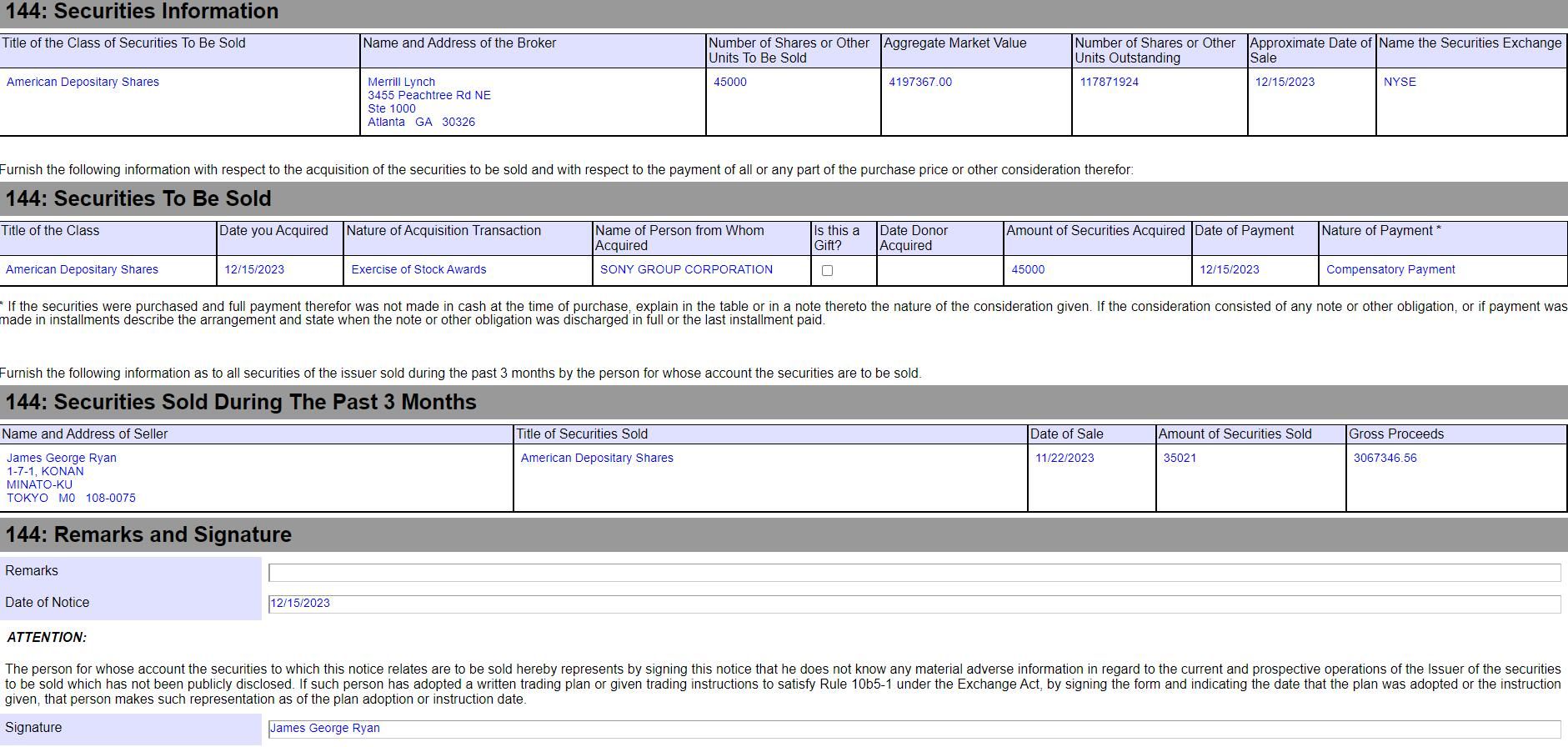Click the '144: Securities Information' section heading
The height and width of the screenshot is (747, 1568).
click(142, 12)
